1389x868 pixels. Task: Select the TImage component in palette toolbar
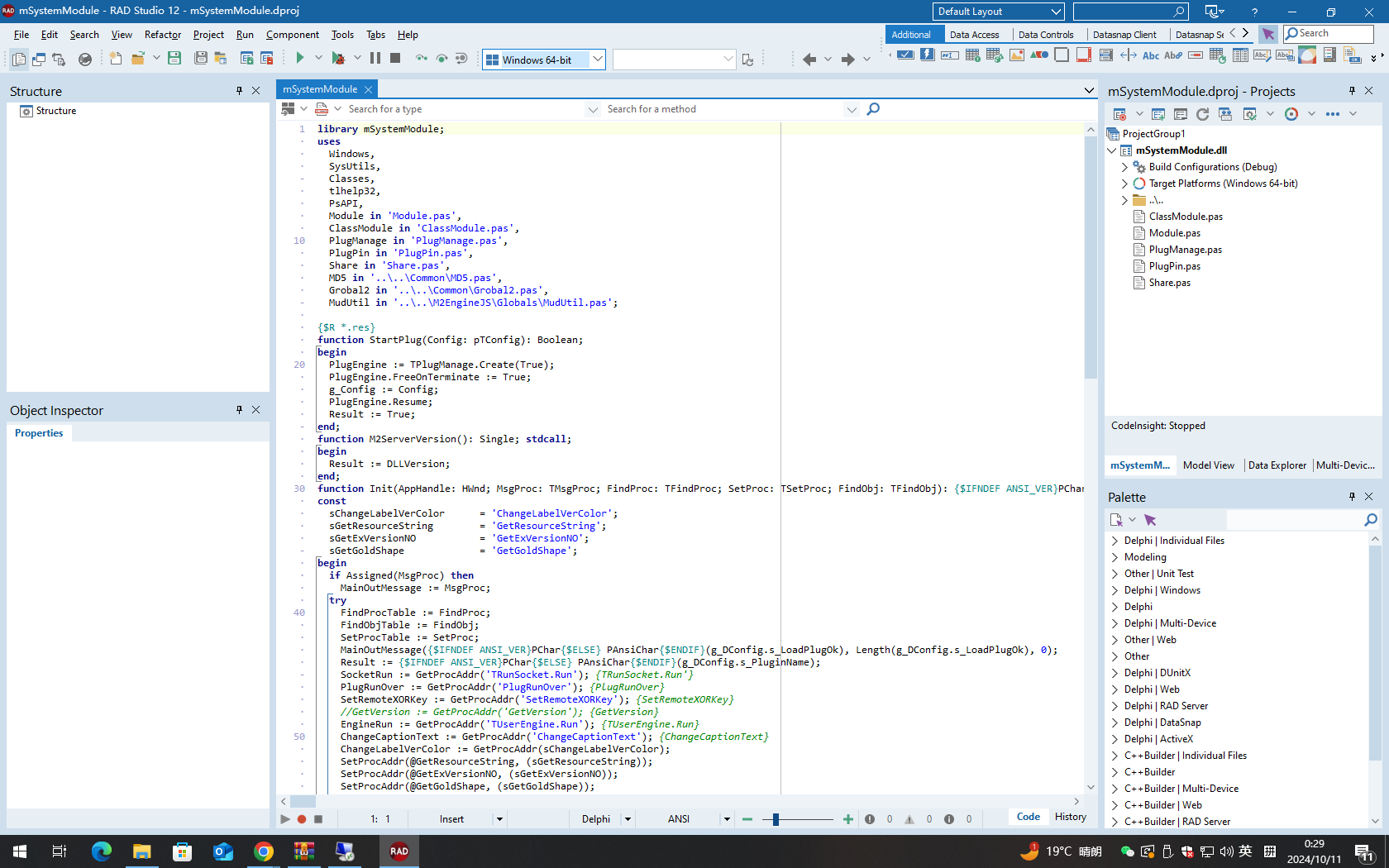click(1017, 55)
